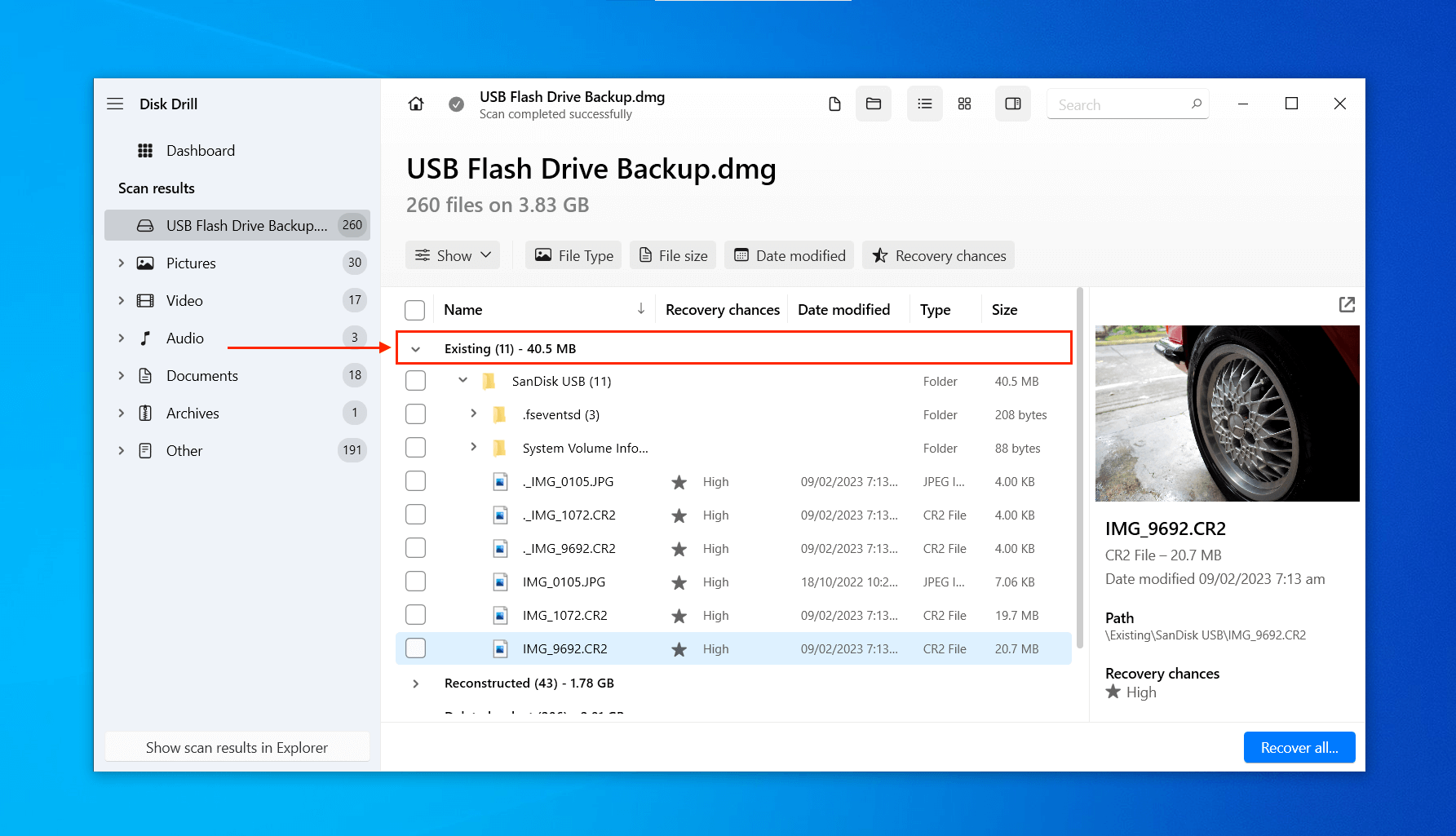The width and height of the screenshot is (1456, 836).
Task: Toggle the preview panel
Action: (1012, 104)
